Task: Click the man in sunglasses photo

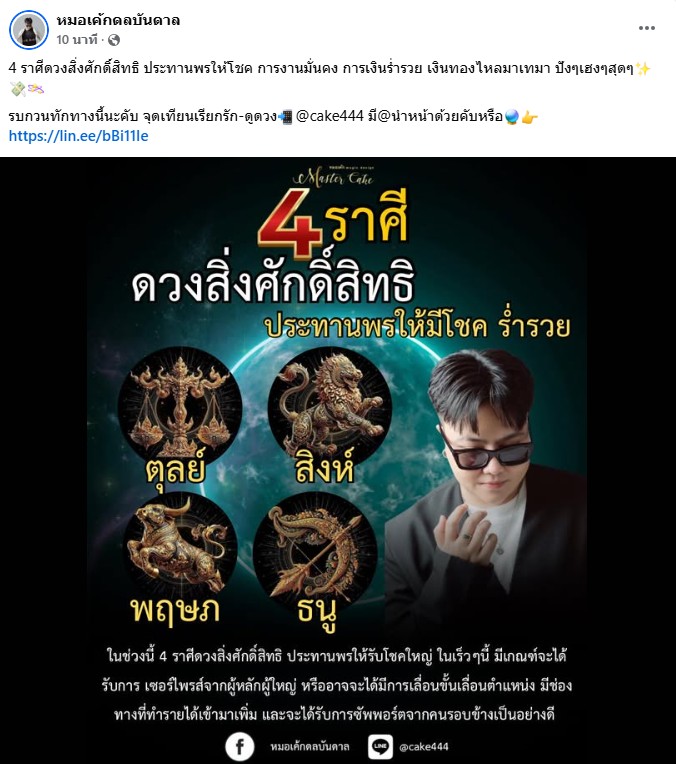Action: (485, 487)
